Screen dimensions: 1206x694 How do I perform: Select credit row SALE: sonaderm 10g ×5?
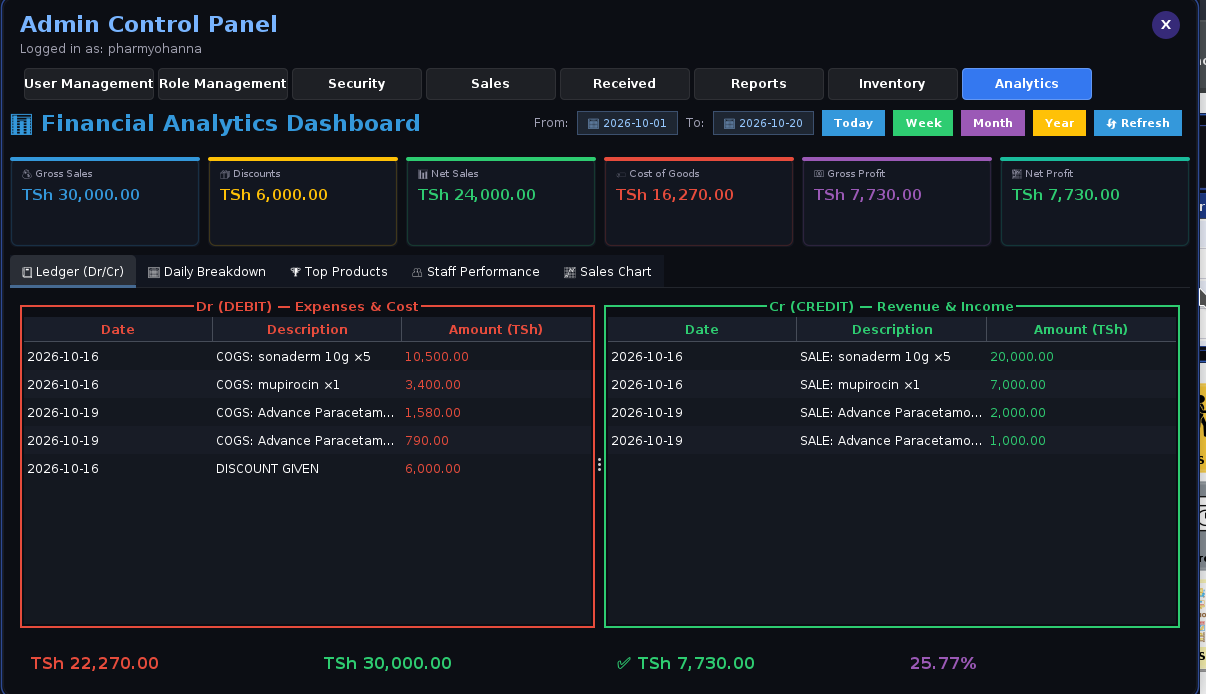click(892, 356)
